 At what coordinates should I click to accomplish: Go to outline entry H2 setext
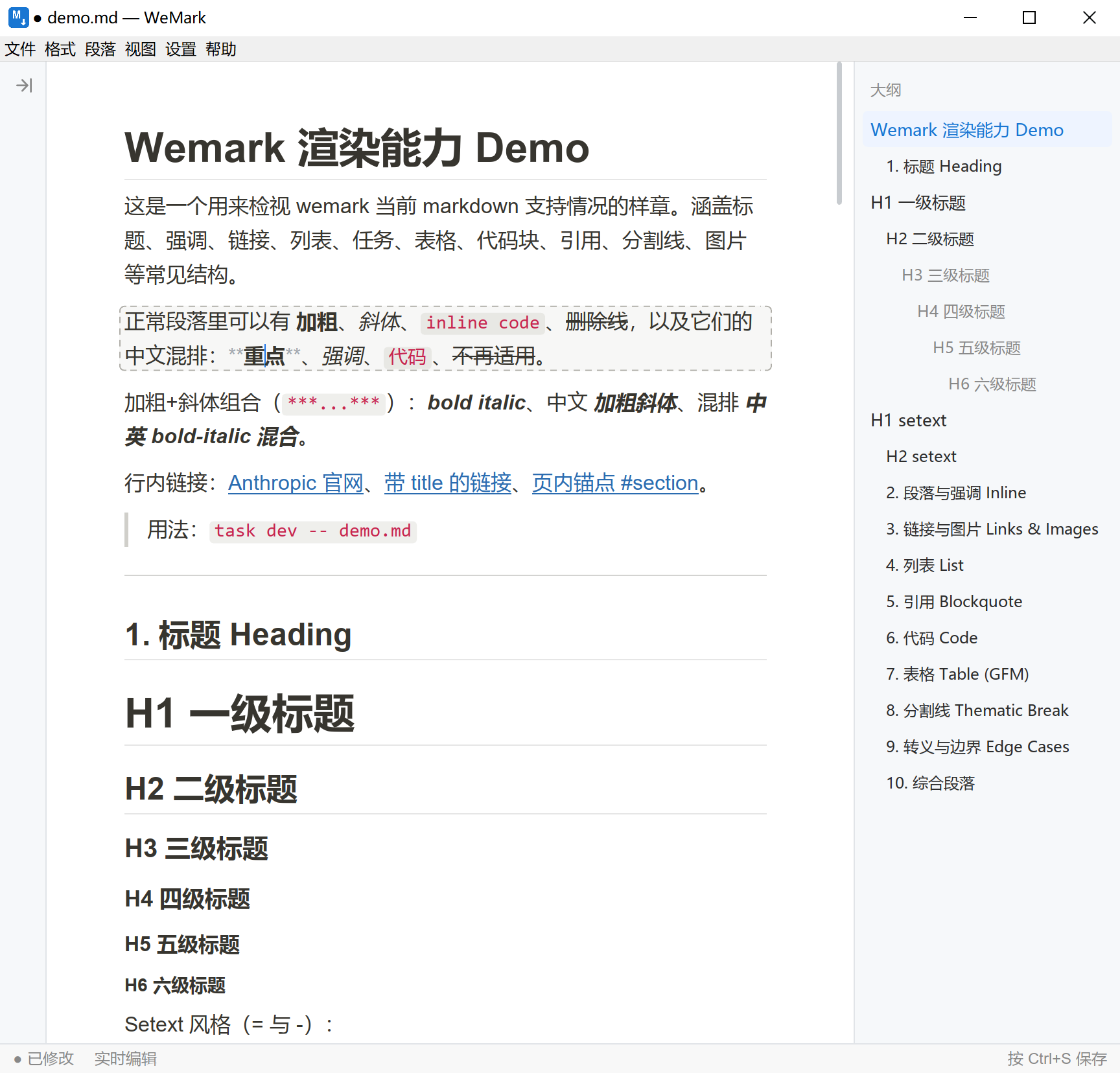(x=987, y=457)
